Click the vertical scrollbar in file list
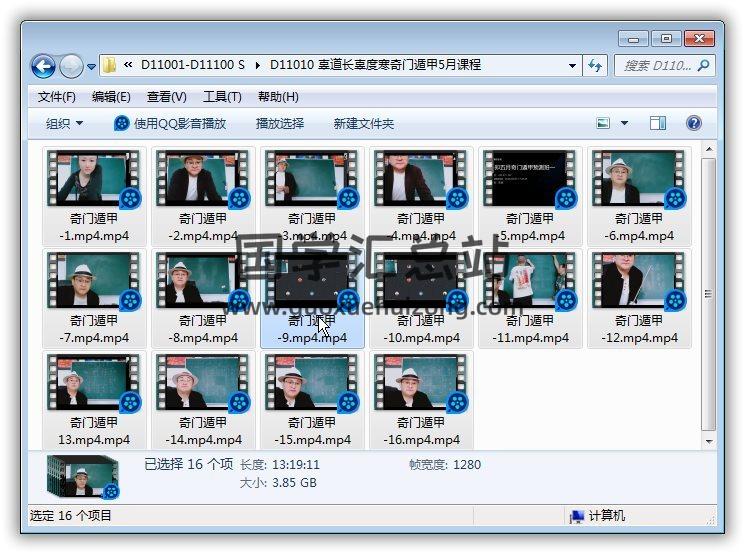Image resolution: width=745 pixels, height=554 pixels. tap(709, 294)
